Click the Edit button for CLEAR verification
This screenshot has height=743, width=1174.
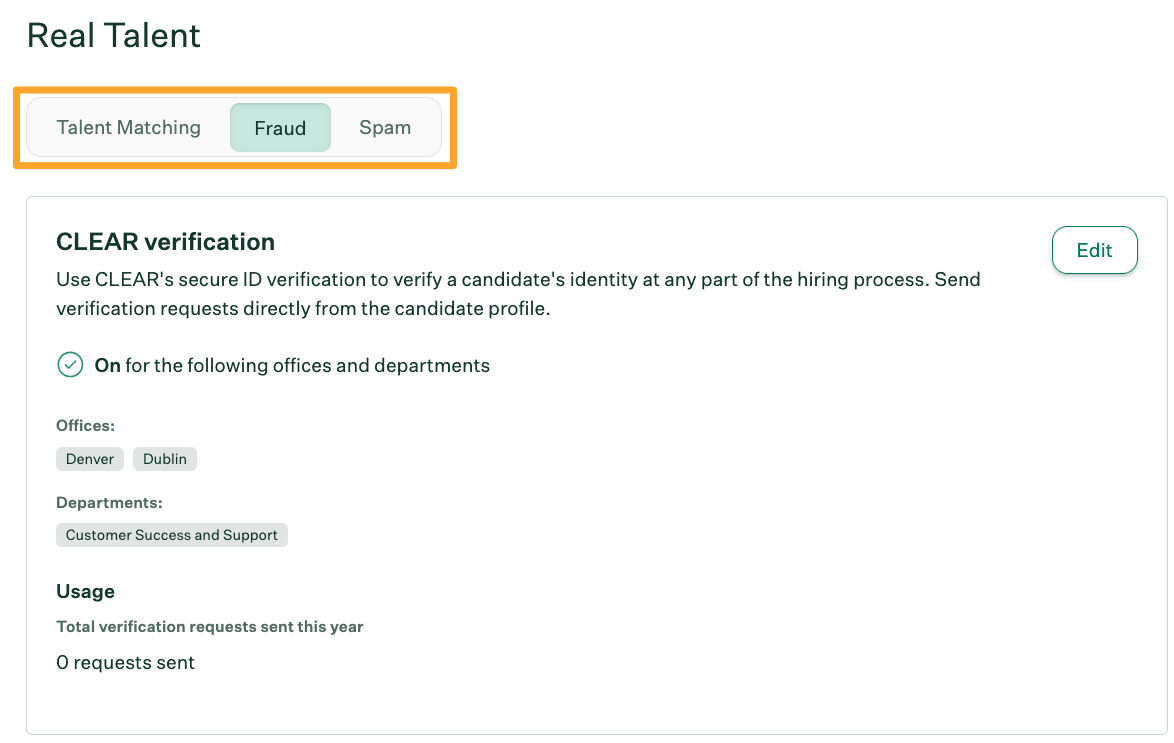click(x=1094, y=250)
